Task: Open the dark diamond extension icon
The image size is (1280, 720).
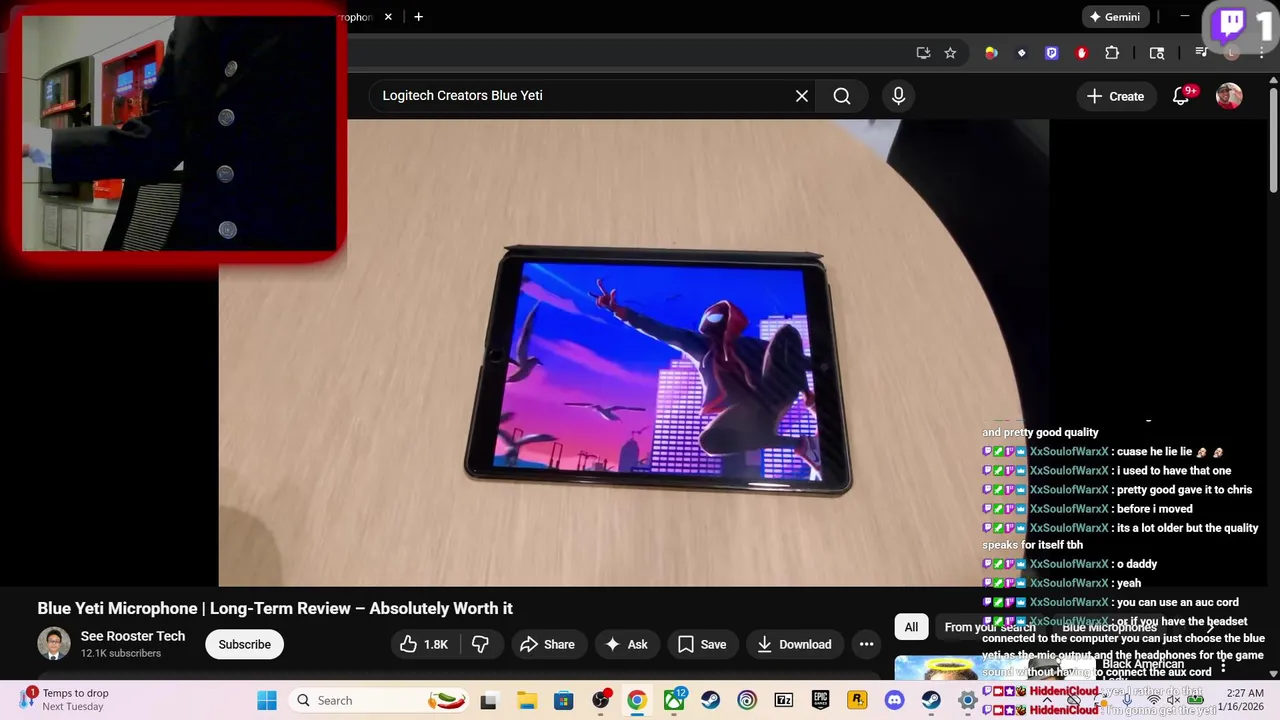Action: click(1021, 53)
